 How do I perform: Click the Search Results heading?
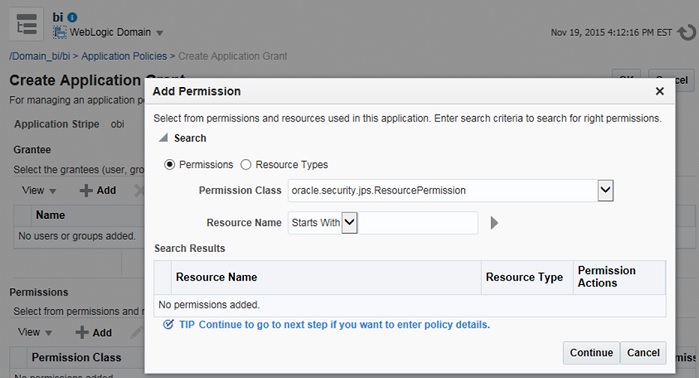pyautogui.click(x=189, y=248)
